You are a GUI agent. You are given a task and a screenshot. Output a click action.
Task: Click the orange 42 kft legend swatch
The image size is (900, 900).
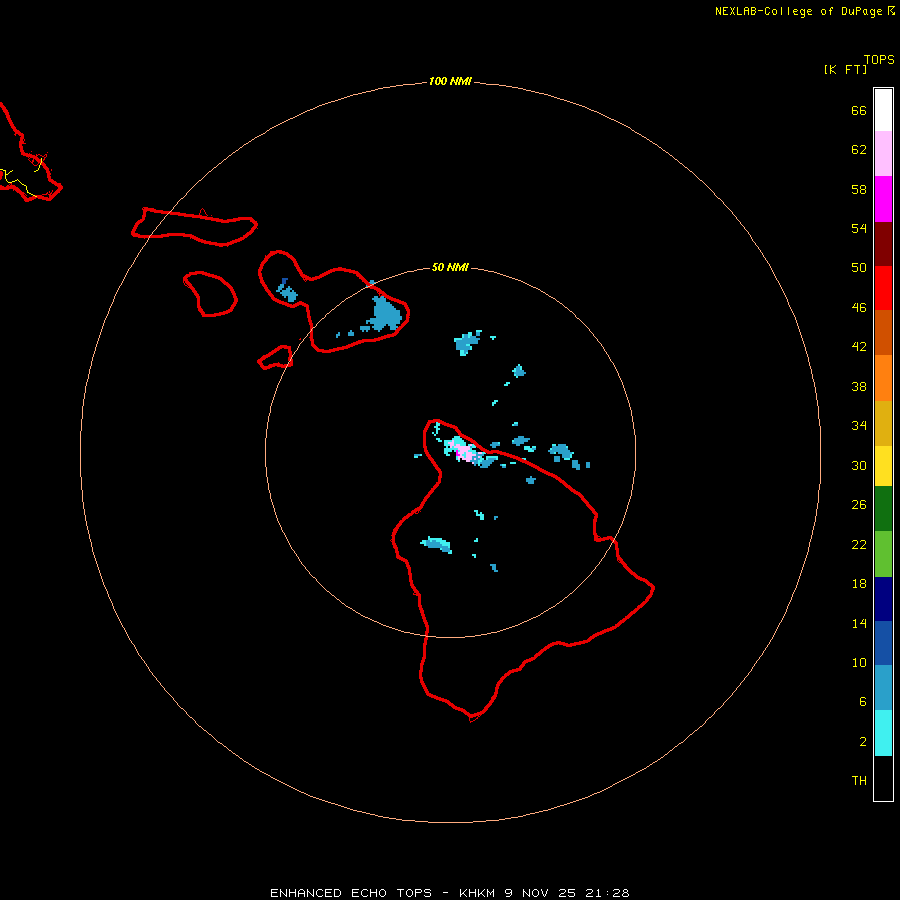(883, 378)
